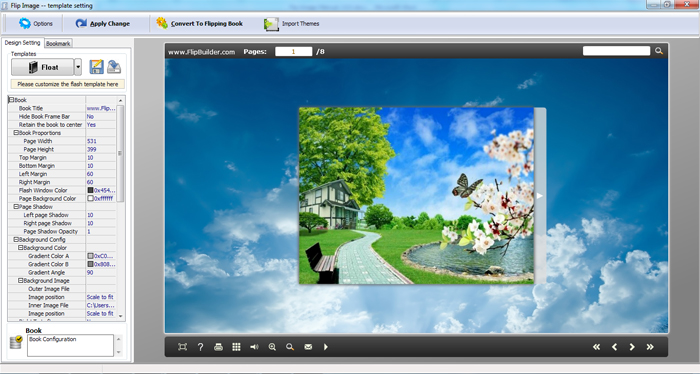Image resolution: width=700 pixels, height=374 pixels.
Task: Click the next page arrow beside the book
Action: pyautogui.click(x=540, y=195)
